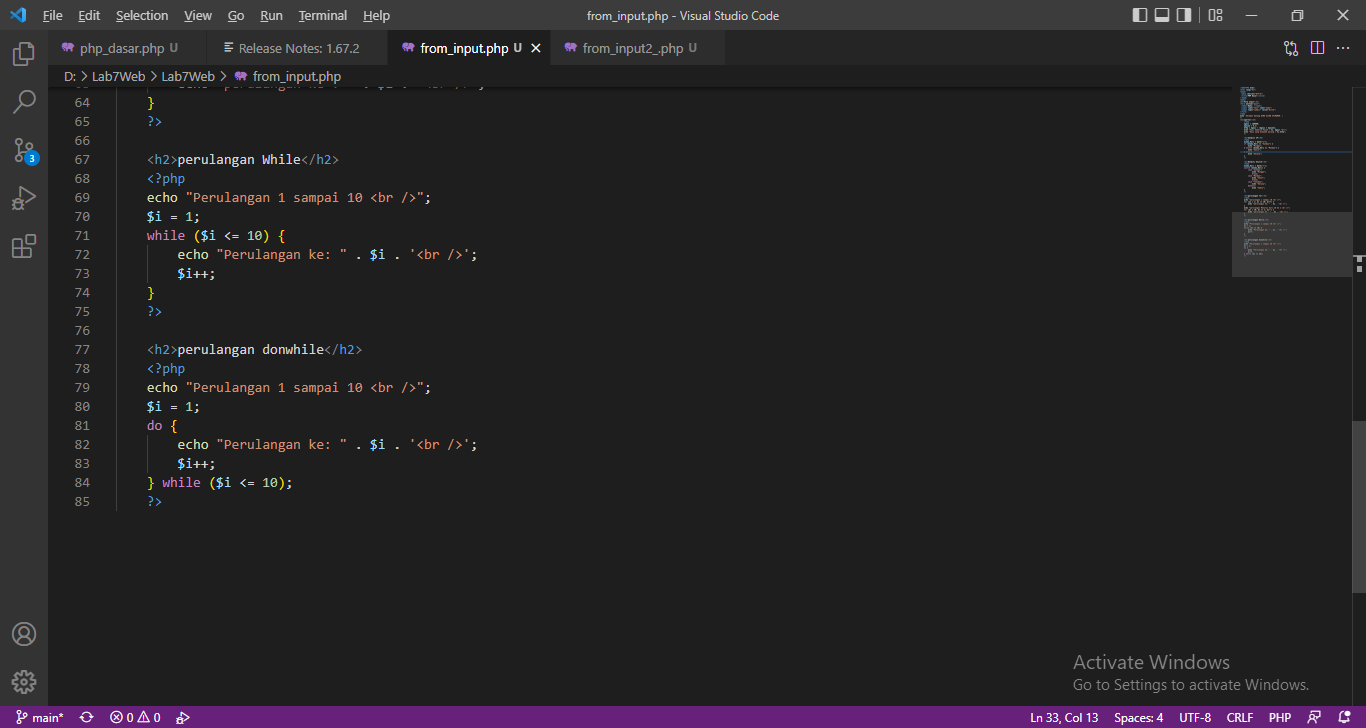Switch to from_input2_.php tab
This screenshot has height=728, width=1366.
pyautogui.click(x=637, y=48)
